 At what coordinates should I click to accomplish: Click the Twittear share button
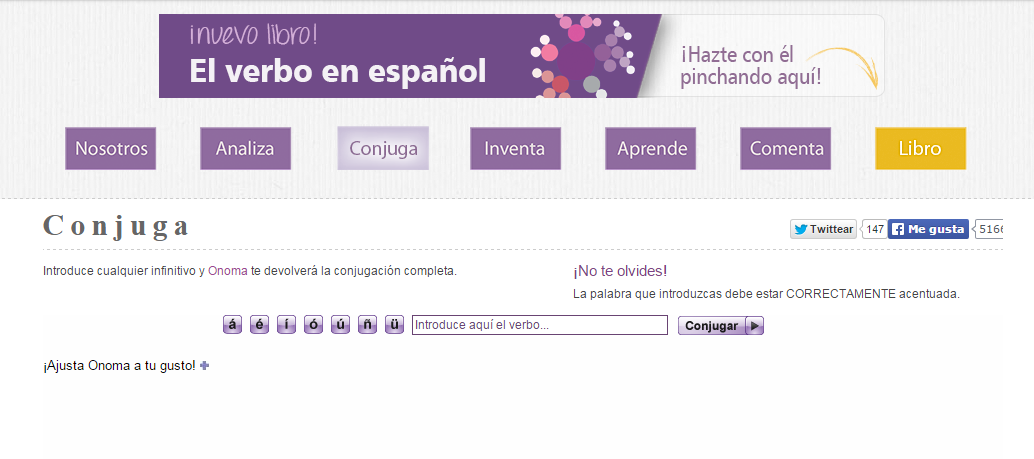pyautogui.click(x=823, y=230)
